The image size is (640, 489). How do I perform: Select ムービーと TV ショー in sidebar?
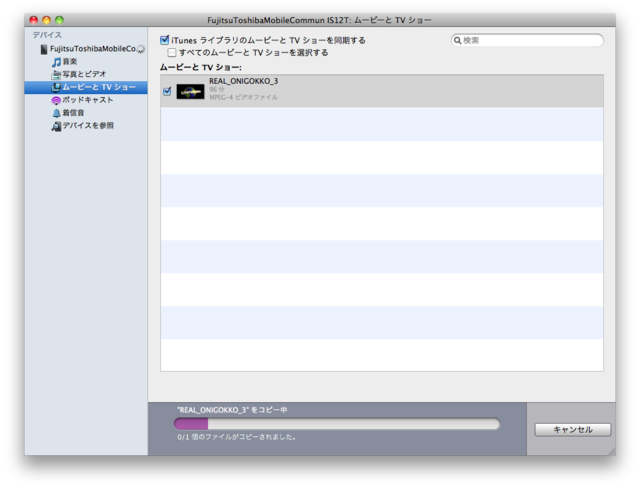click(x=86, y=87)
